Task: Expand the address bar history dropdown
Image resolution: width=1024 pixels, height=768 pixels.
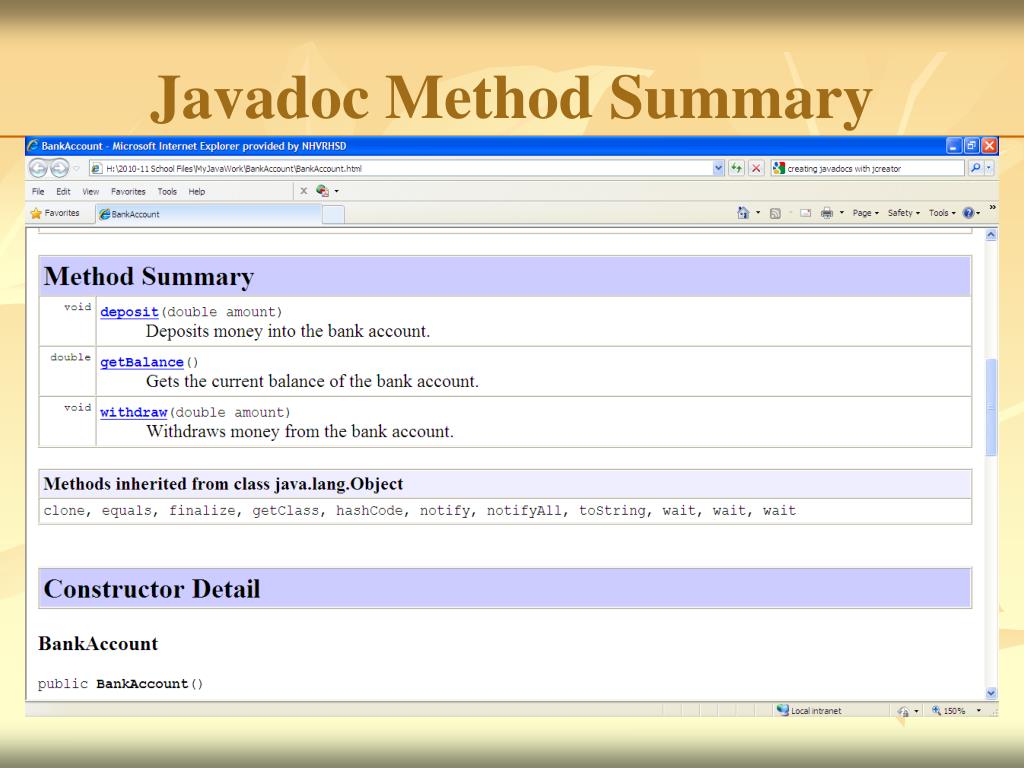Action: [x=718, y=168]
